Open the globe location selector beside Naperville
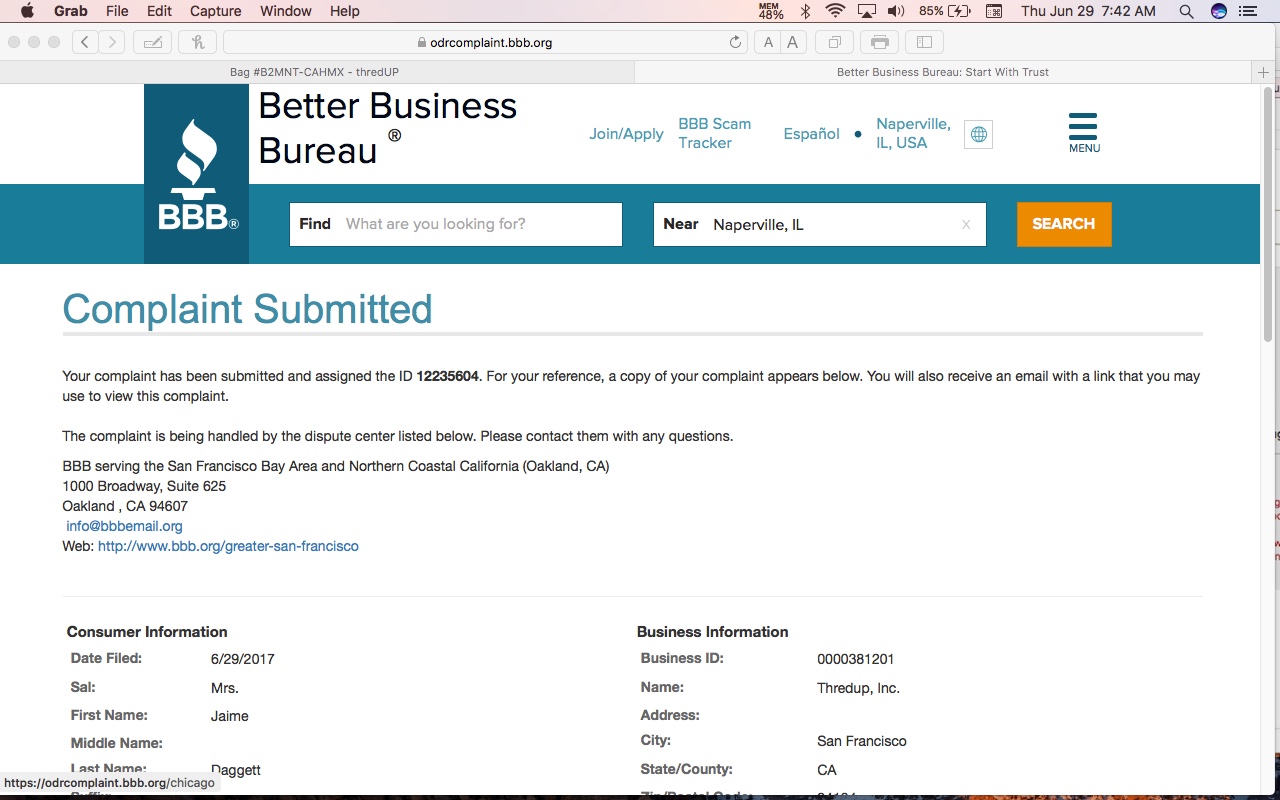1280x800 pixels. click(x=978, y=134)
